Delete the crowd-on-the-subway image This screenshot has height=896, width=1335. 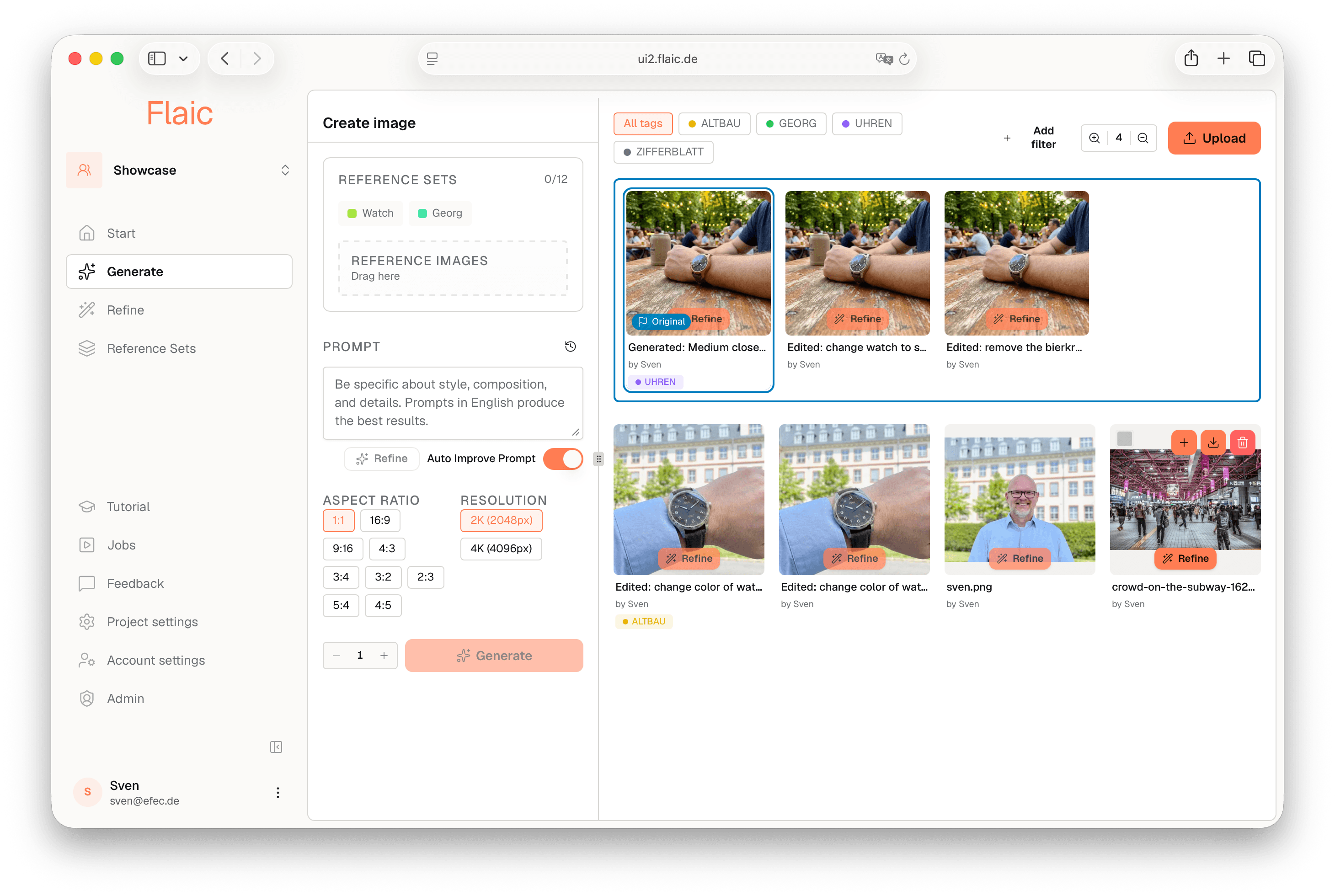(1243, 443)
